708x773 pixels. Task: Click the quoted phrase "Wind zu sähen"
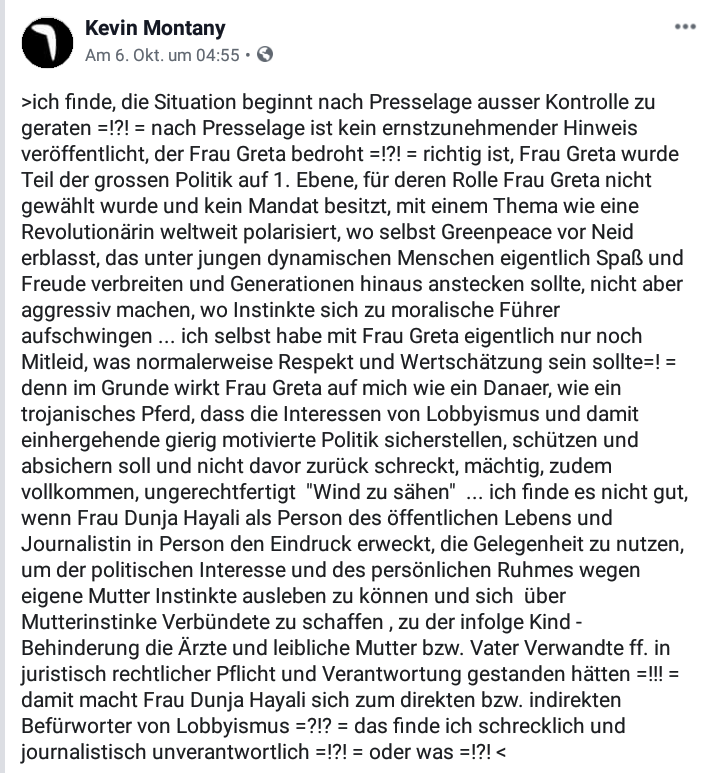click(380, 492)
